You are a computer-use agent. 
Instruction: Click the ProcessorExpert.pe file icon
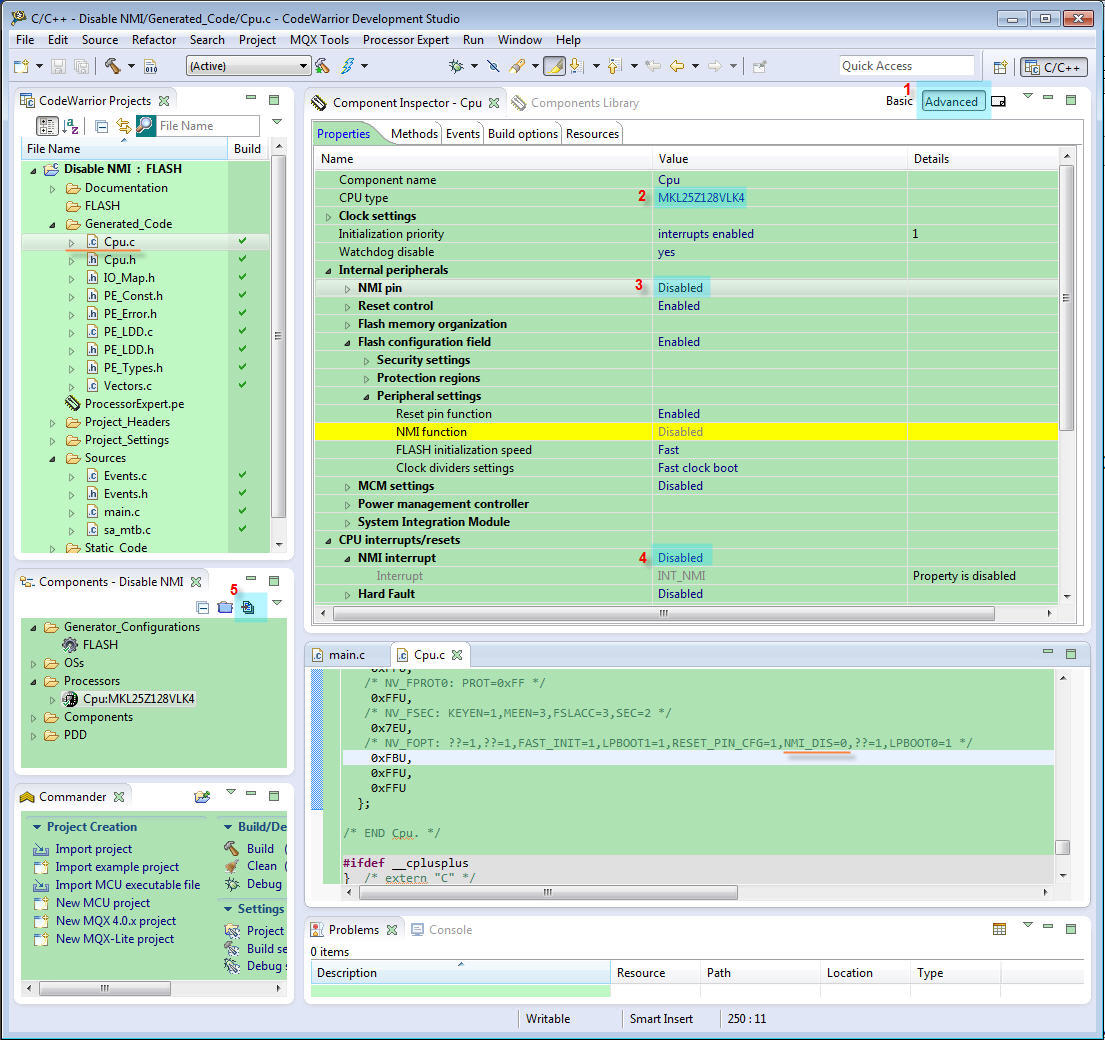[x=72, y=403]
